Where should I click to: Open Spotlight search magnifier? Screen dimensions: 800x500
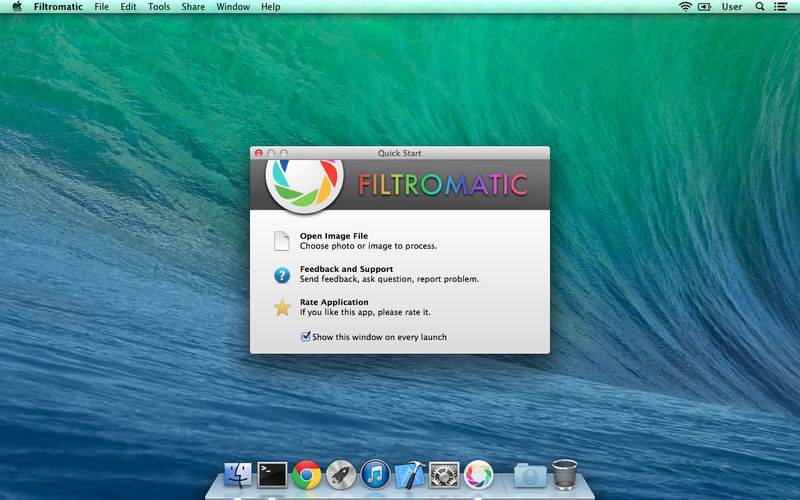pos(760,7)
